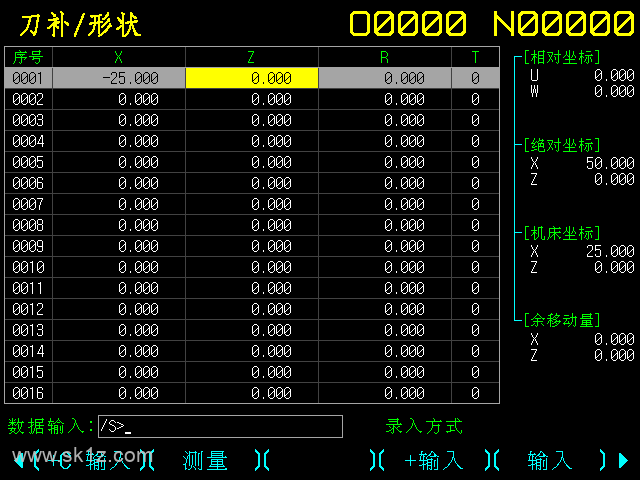Viewport: 640px width, 480px height.
Task: Select the 输入 softkey at far right
Action: 550,461
